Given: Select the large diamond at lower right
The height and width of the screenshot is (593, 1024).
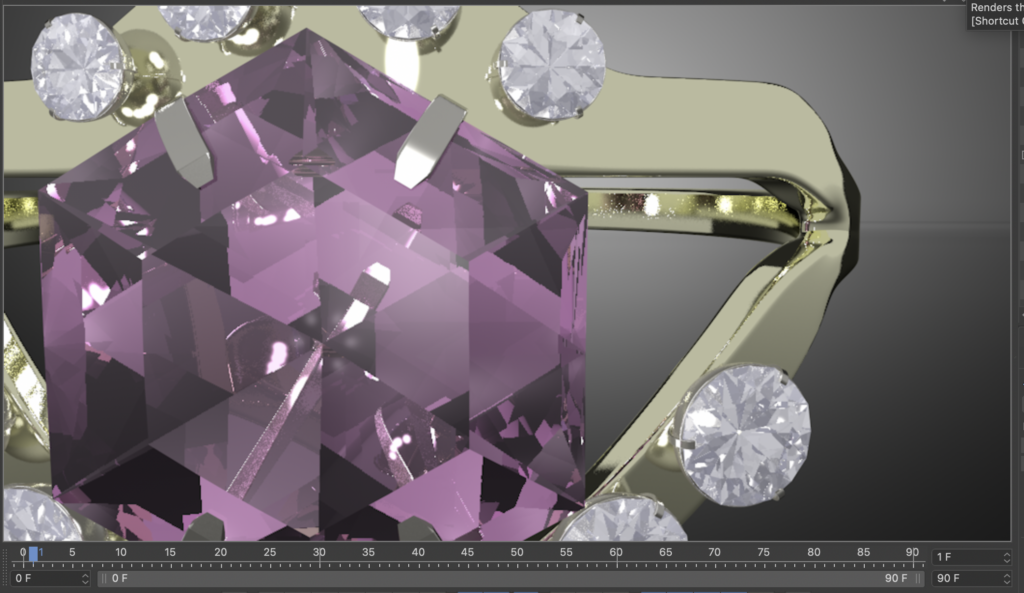Looking at the screenshot, I should click(x=743, y=434).
